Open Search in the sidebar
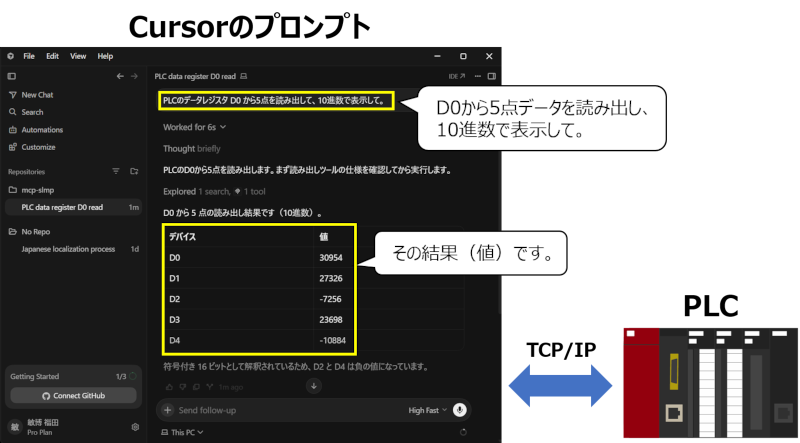Screen dimensions: 800x443 (27, 112)
